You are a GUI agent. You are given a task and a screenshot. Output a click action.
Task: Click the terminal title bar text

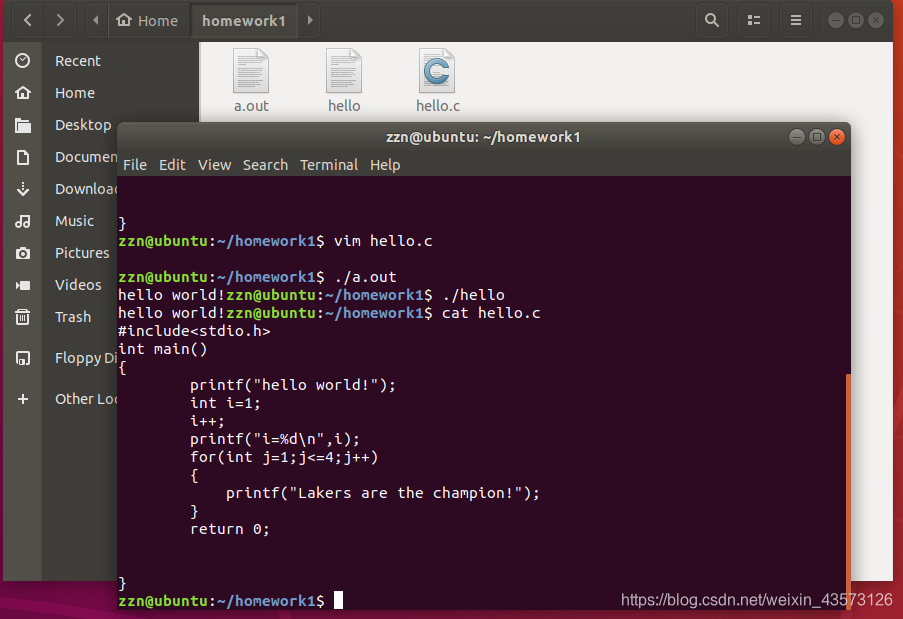pos(483,137)
